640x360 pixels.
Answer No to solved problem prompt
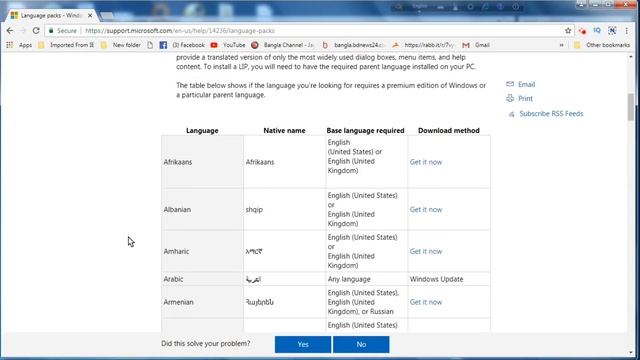point(361,344)
